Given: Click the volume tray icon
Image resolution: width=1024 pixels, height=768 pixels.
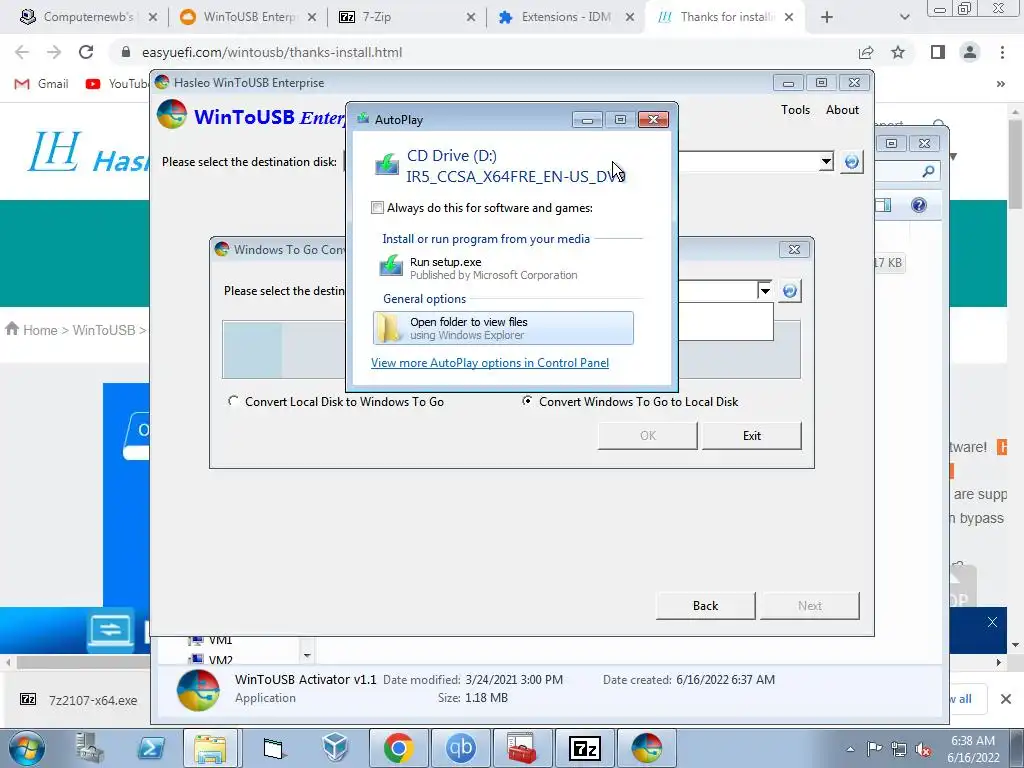Looking at the screenshot, I should (x=923, y=749).
